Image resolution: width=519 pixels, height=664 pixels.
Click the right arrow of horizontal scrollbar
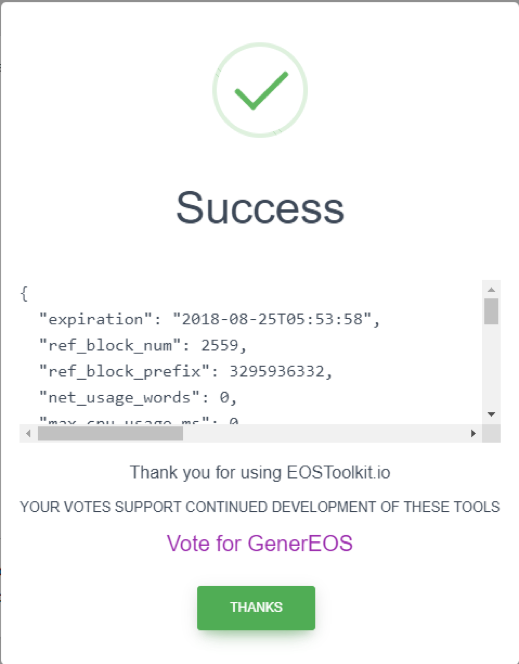pos(473,433)
